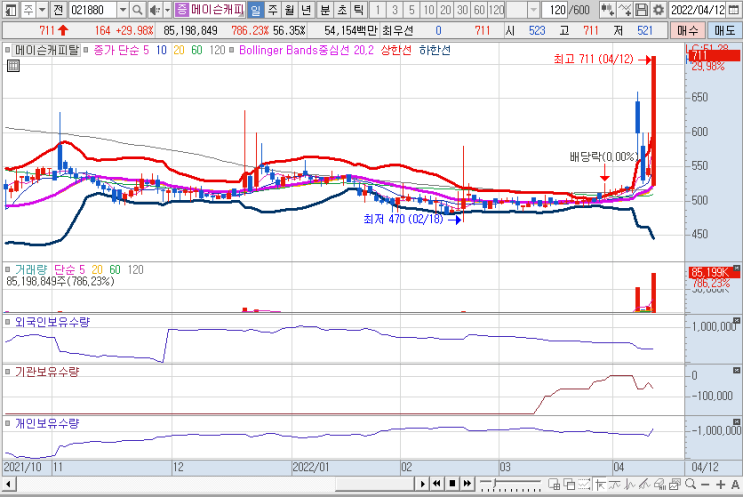Click the 개인보유수량 panel label
The width and height of the screenshot is (743, 497).
point(47,423)
